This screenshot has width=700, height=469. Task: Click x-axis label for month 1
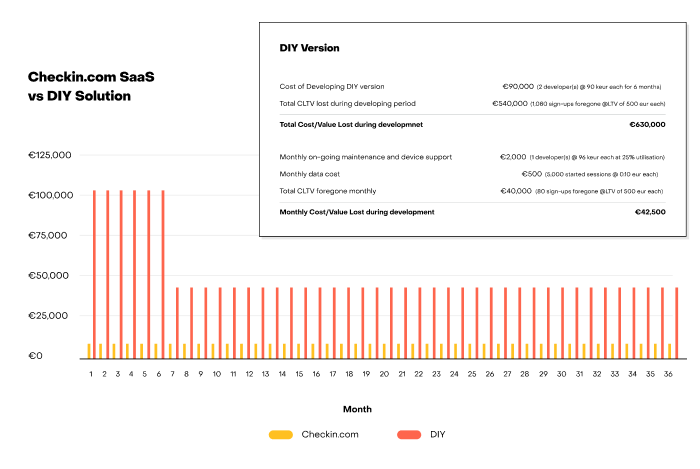(x=91, y=374)
